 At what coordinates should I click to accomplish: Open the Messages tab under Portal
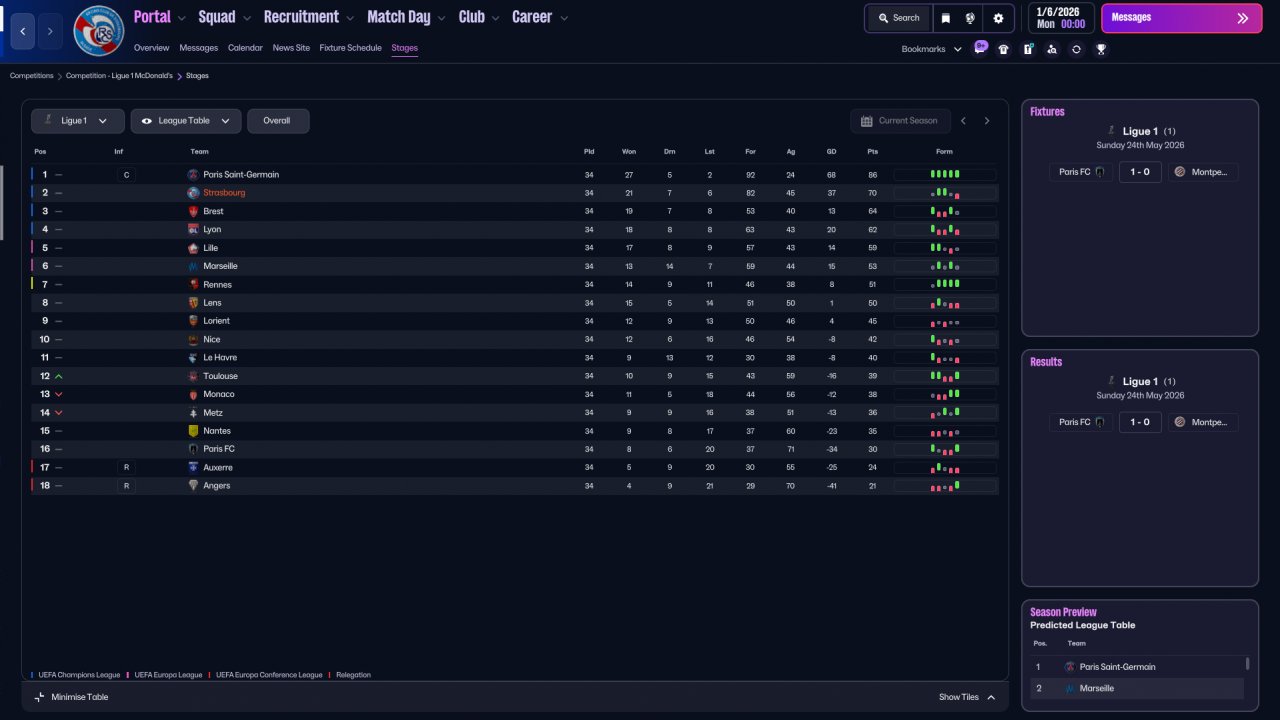(199, 48)
